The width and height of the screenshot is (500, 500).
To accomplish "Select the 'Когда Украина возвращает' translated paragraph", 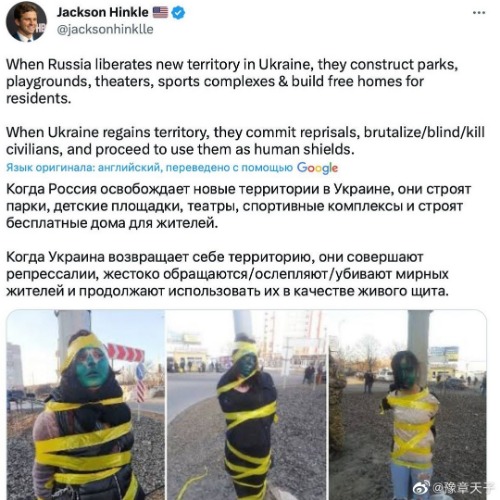I will (x=227, y=274).
